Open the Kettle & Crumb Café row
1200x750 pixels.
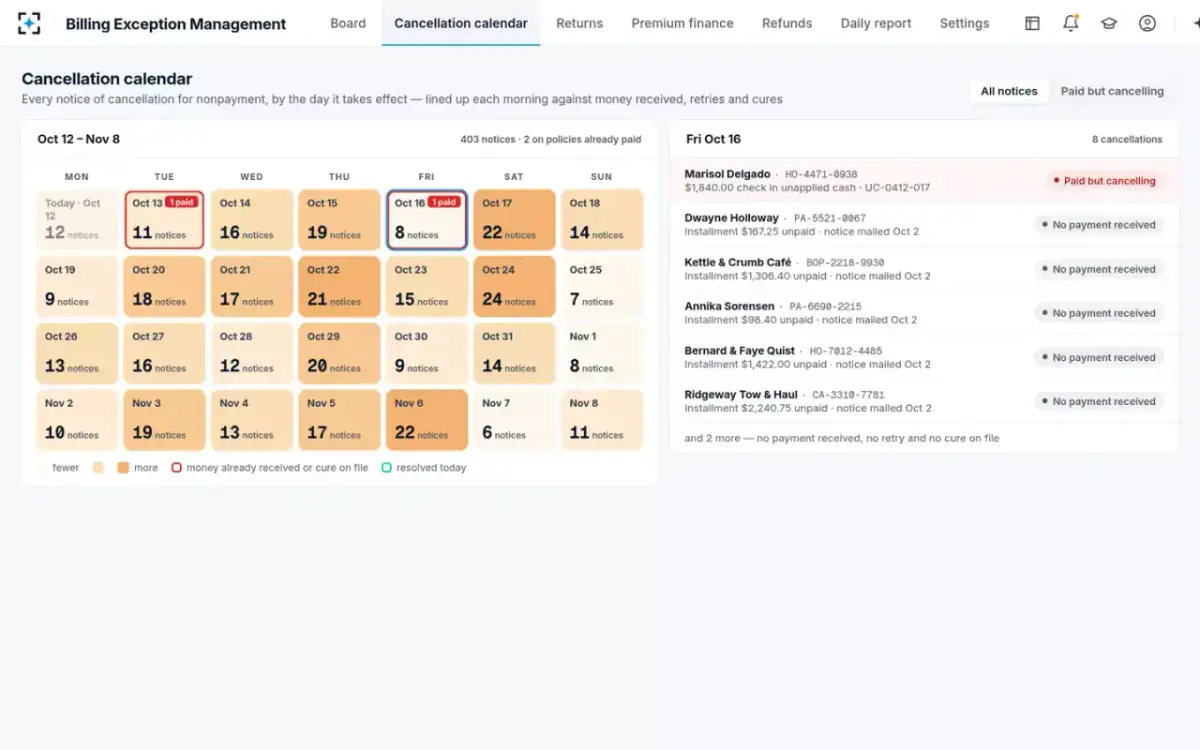(924, 269)
